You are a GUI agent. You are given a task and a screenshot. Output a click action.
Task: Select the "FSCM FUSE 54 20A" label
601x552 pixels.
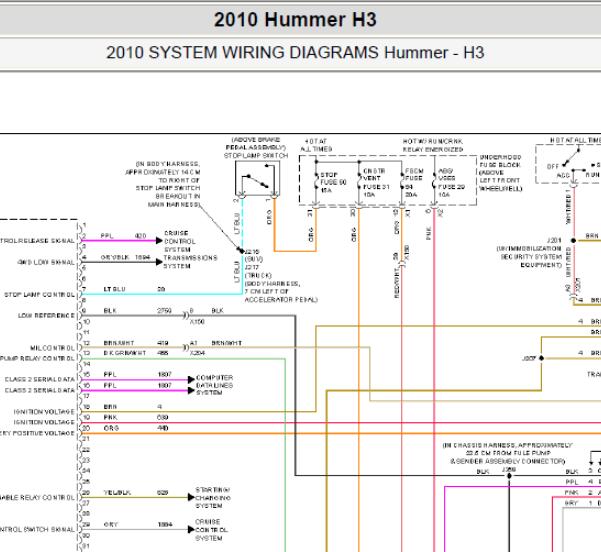414,182
